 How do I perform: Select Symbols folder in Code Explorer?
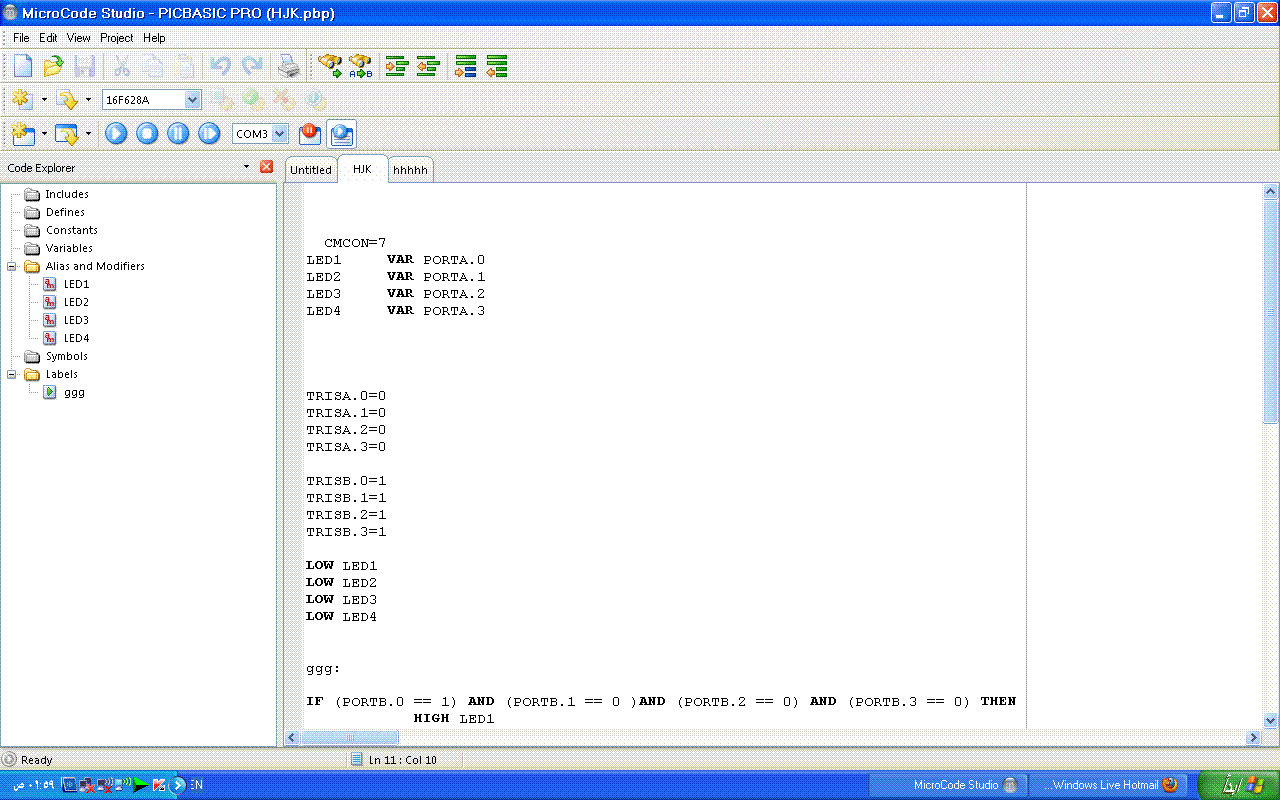(x=67, y=356)
